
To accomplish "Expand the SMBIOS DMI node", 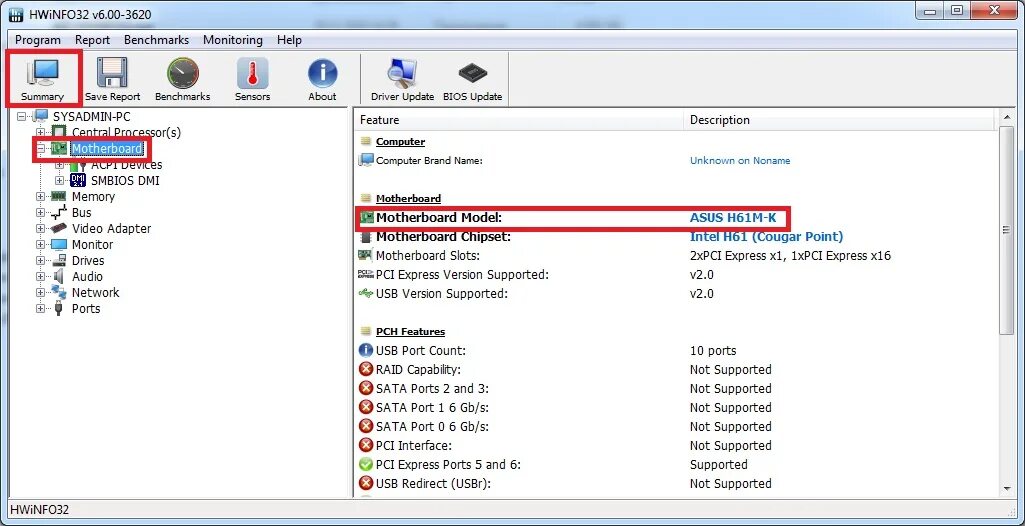I will pos(59,180).
